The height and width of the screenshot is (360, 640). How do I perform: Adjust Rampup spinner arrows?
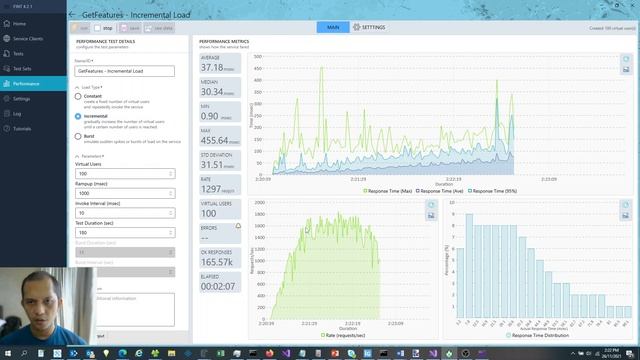(x=171, y=193)
